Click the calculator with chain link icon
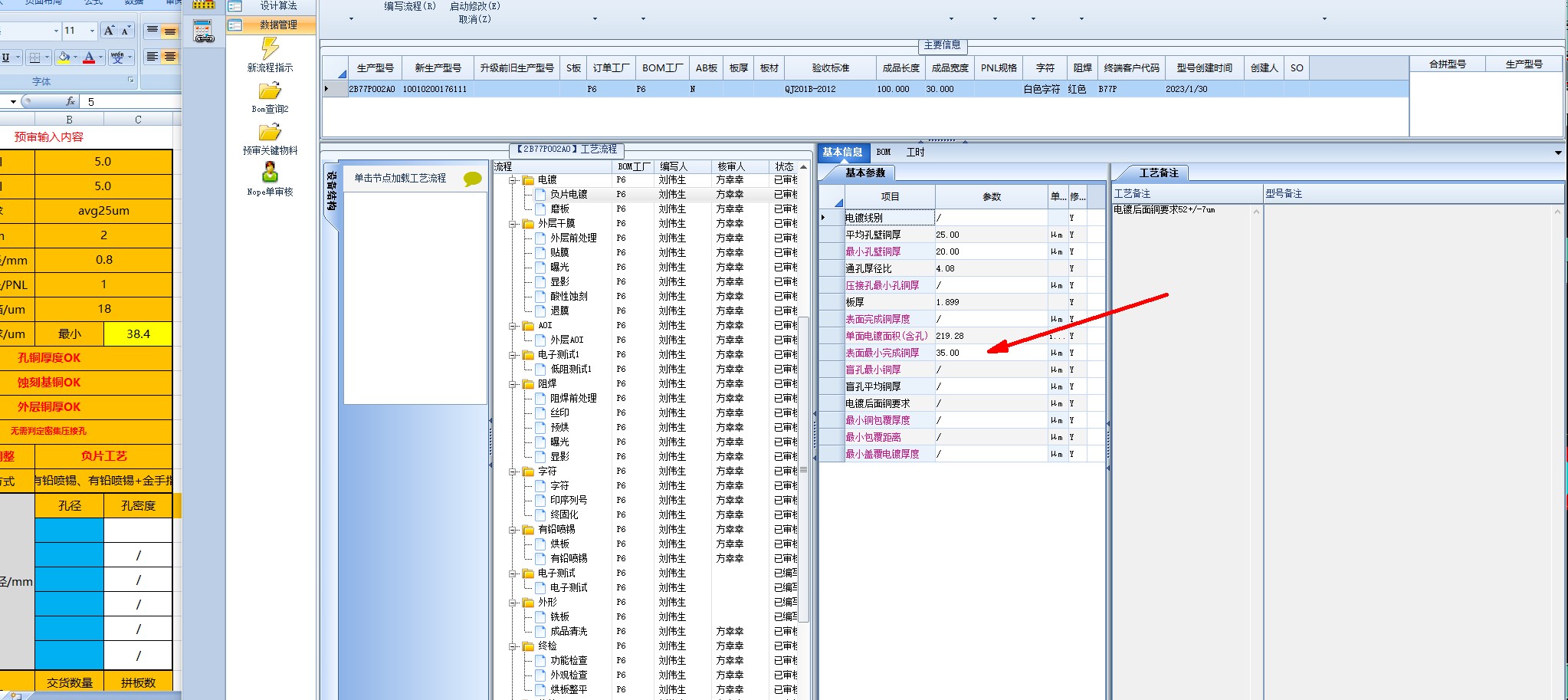The width and height of the screenshot is (1568, 700). [x=204, y=31]
